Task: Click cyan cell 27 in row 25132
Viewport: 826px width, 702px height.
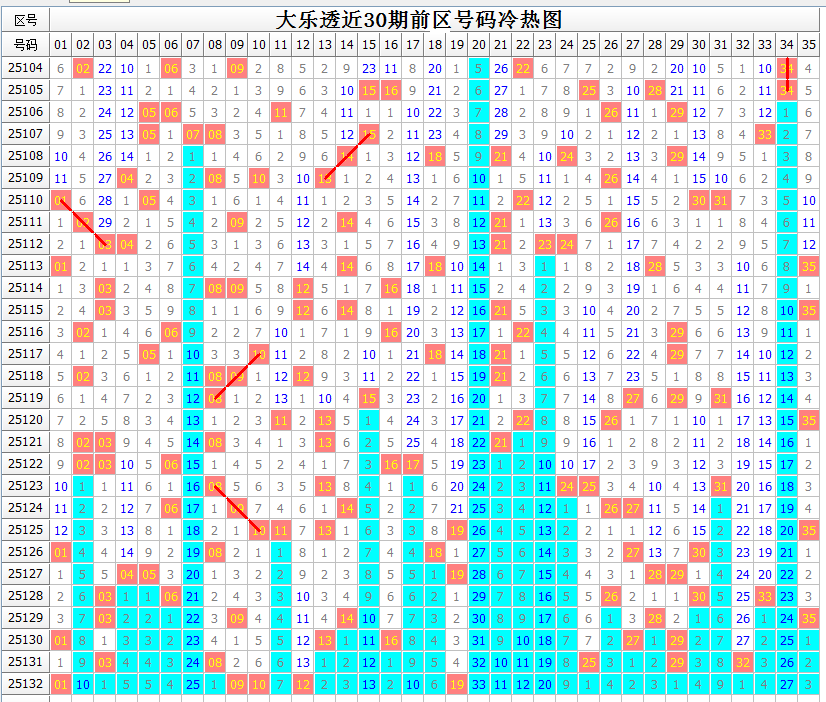Action: (787, 685)
